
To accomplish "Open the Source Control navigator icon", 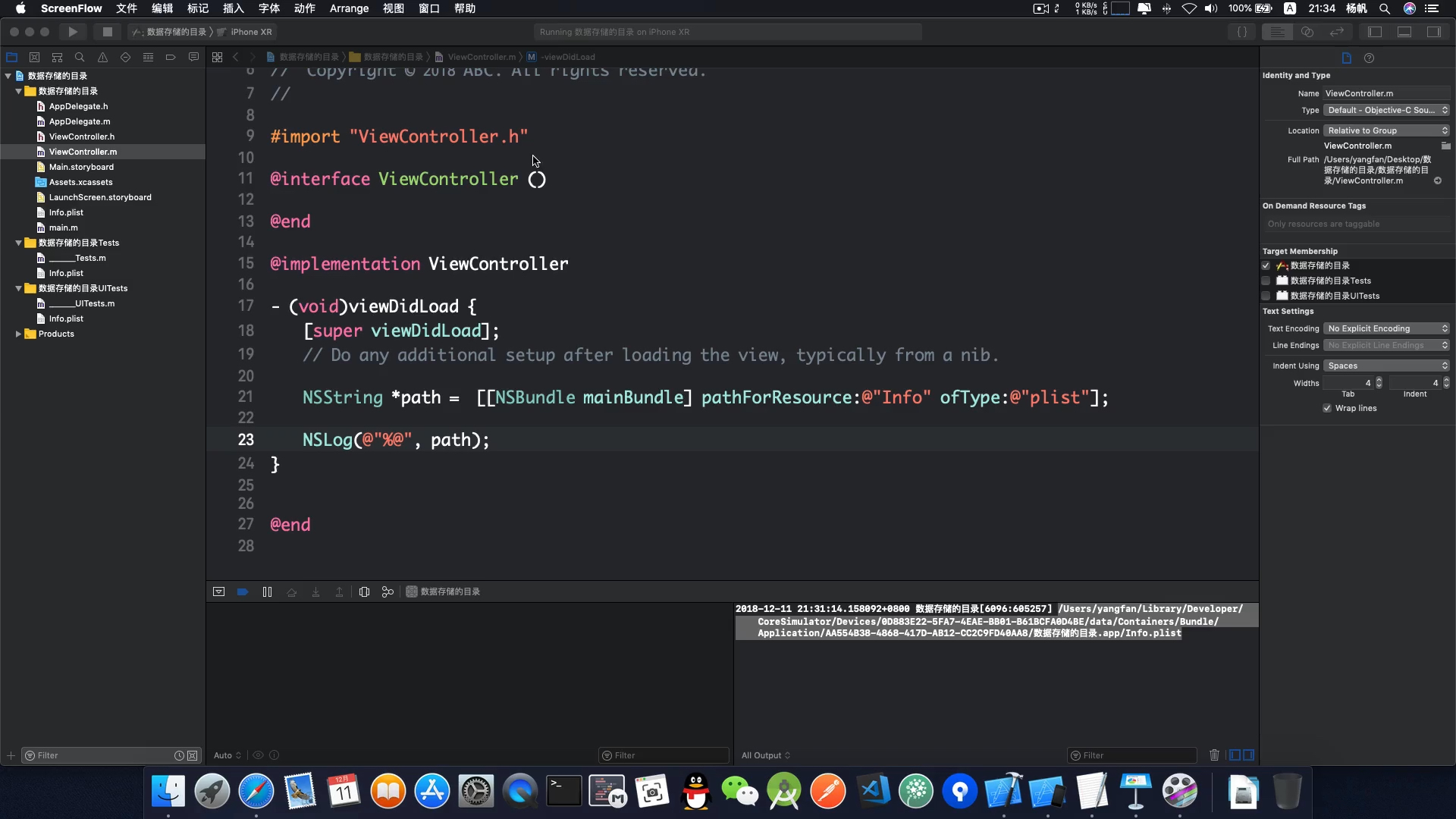I will (34, 57).
